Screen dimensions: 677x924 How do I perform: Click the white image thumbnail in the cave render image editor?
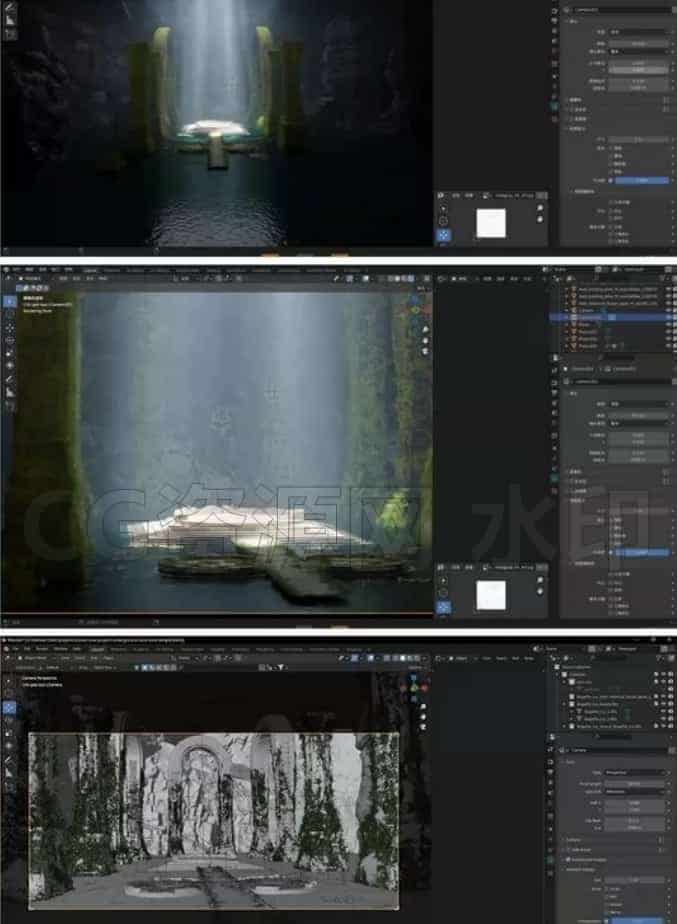point(491,223)
